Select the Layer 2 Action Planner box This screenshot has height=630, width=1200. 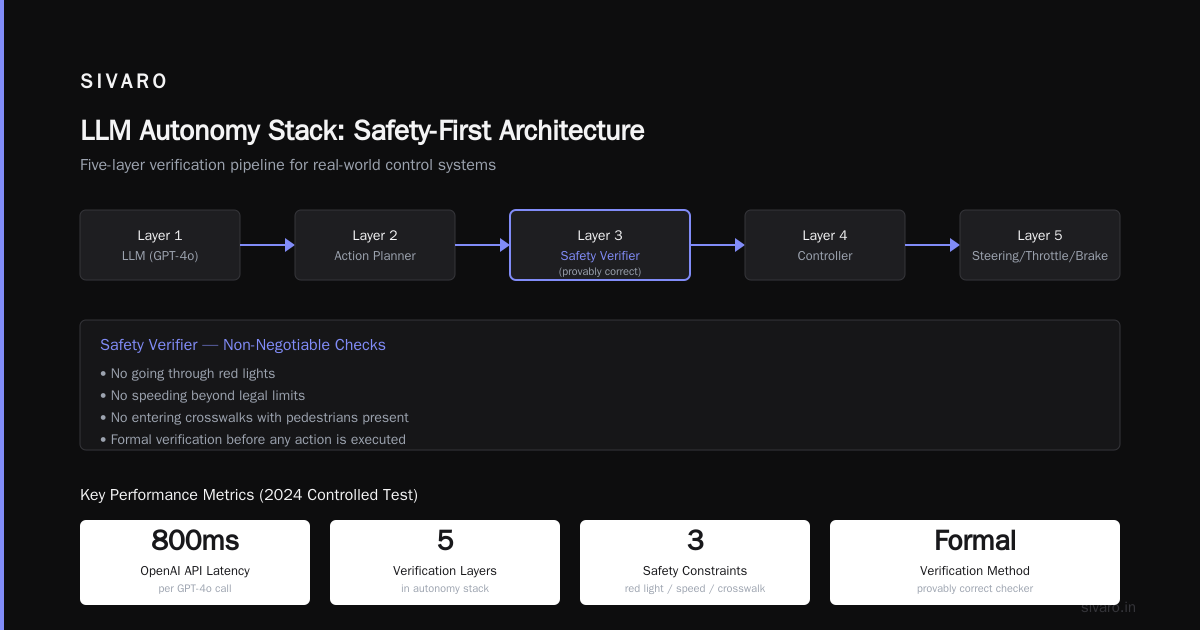375,245
